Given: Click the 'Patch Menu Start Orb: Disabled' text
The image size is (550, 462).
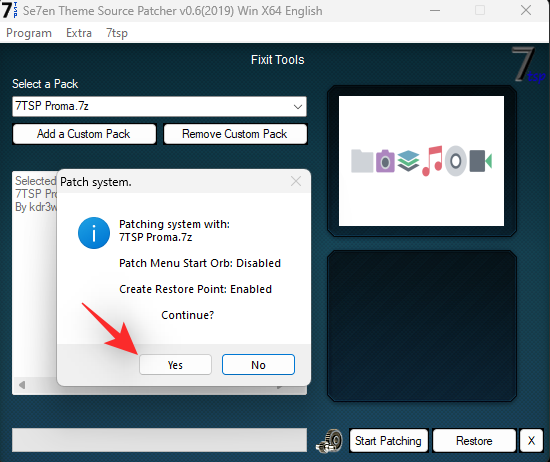Looking at the screenshot, I should [200, 263].
